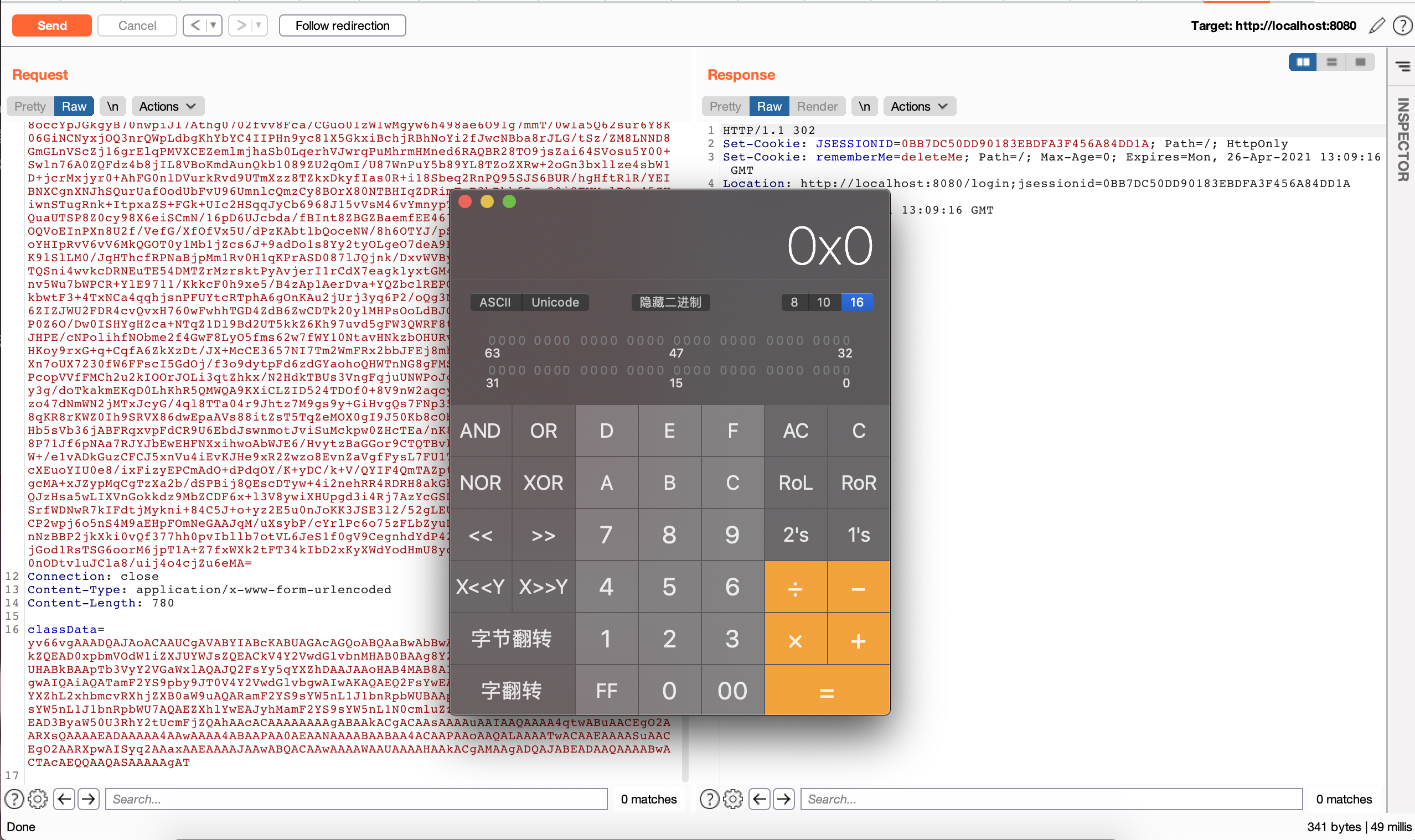This screenshot has height=840, width=1415.
Task: Open help via the top-right question mark
Action: 1402,25
